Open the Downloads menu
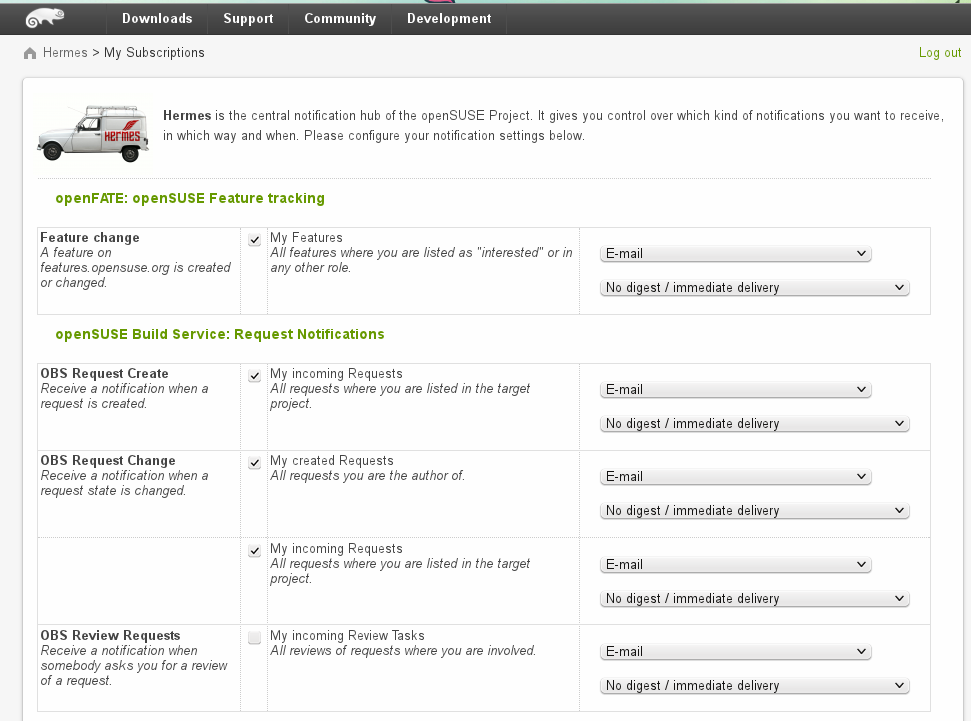Image resolution: width=971 pixels, height=721 pixels. point(157,19)
